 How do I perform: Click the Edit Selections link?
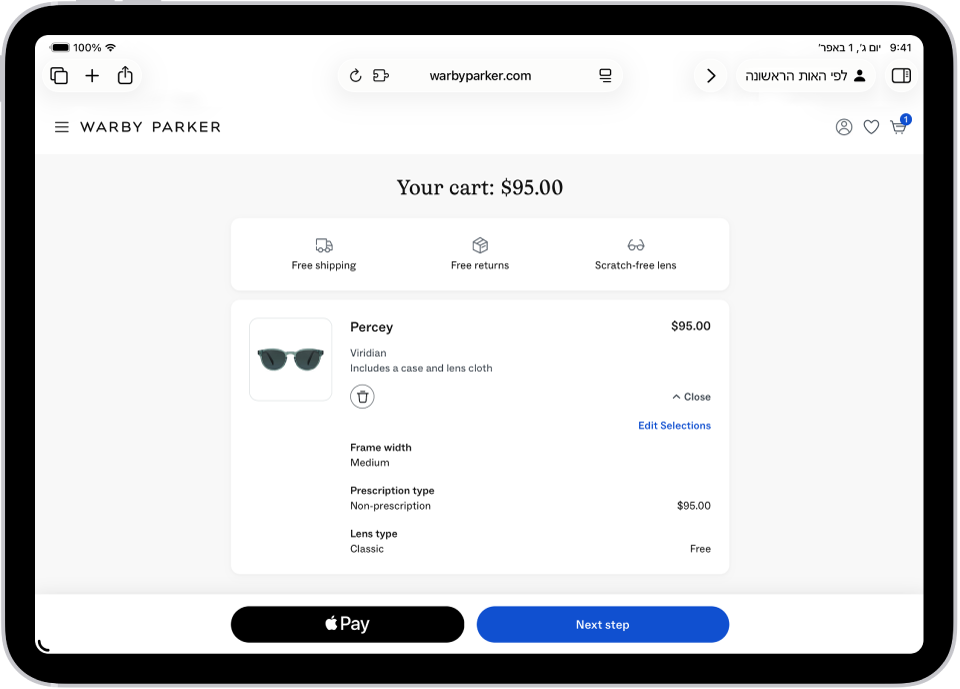[674, 426]
